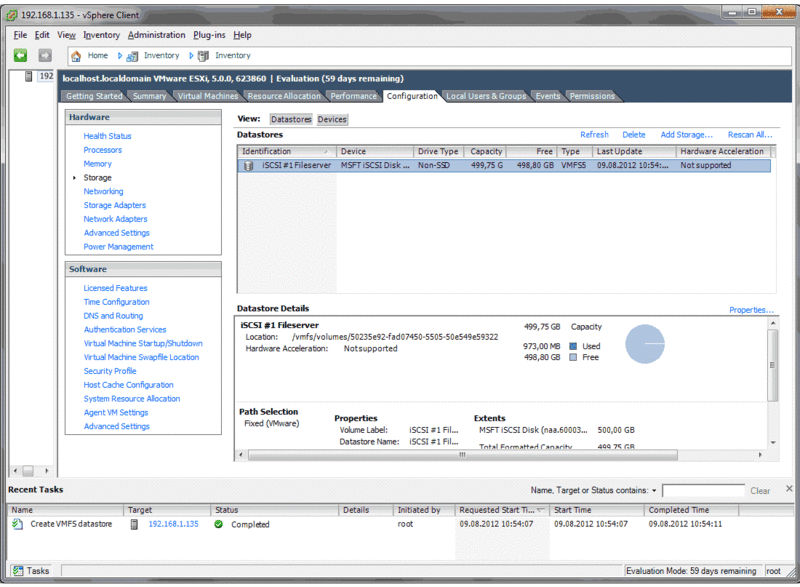Switch to the Virtual Machines tab
This screenshot has width=800, height=587.
click(x=208, y=96)
